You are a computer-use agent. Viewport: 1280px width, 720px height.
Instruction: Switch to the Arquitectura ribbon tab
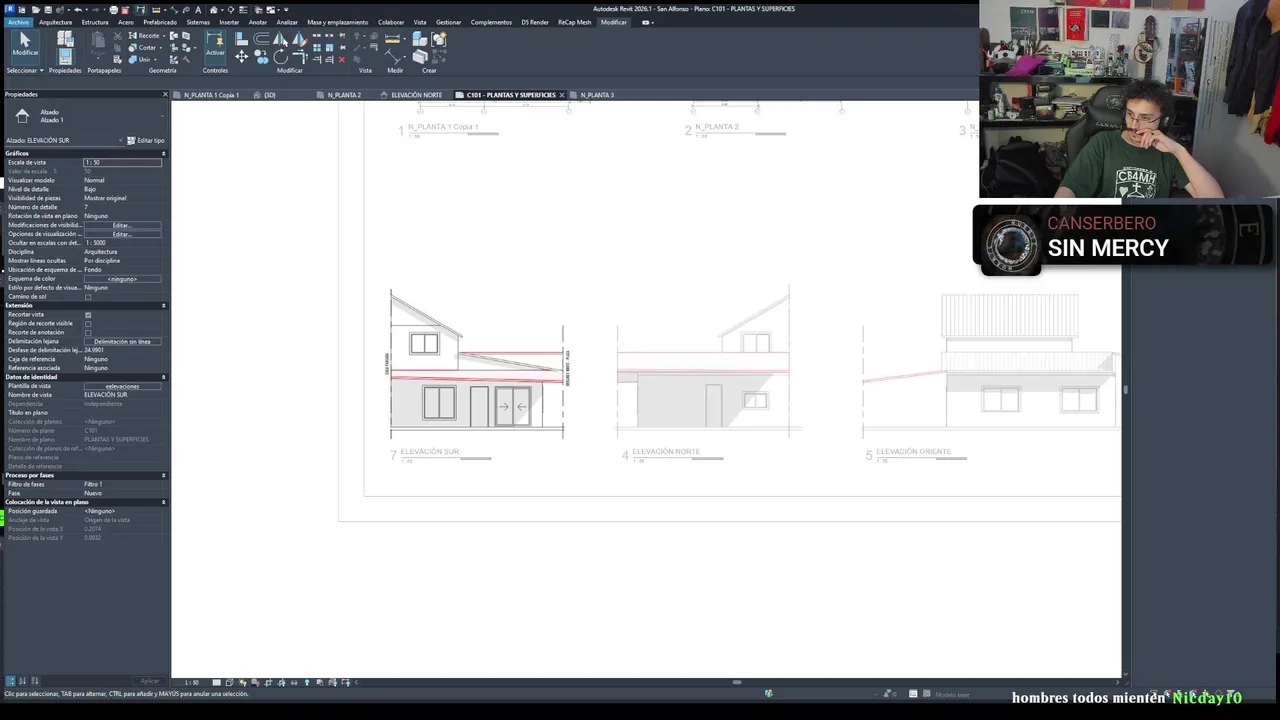pos(55,22)
